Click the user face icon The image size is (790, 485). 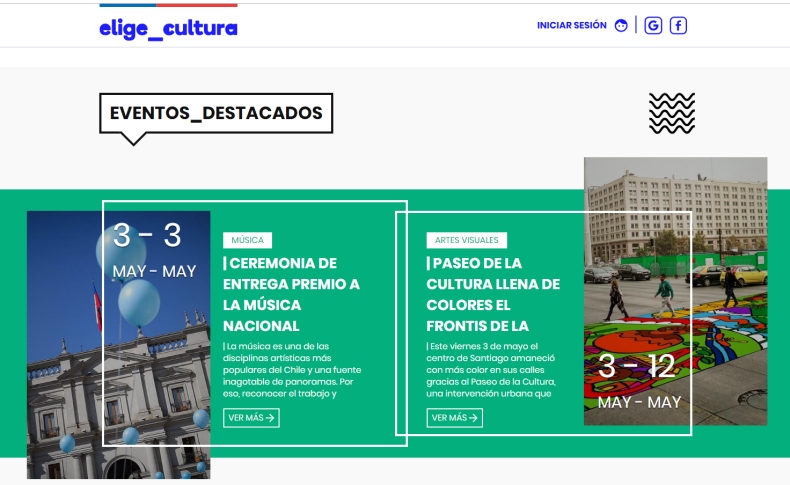coord(621,26)
